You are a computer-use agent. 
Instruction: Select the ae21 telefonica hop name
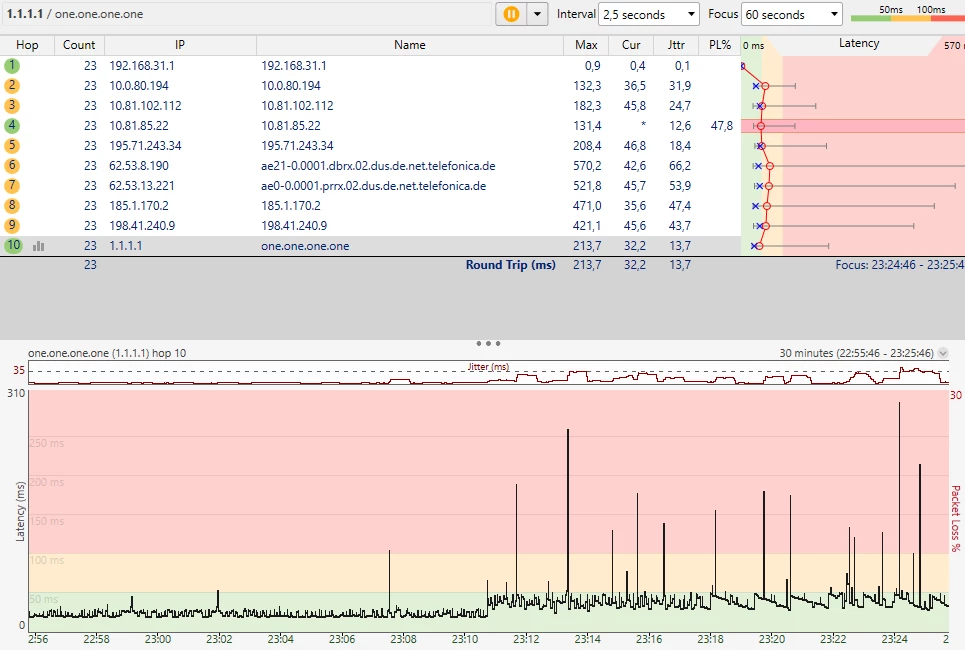[x=378, y=165]
